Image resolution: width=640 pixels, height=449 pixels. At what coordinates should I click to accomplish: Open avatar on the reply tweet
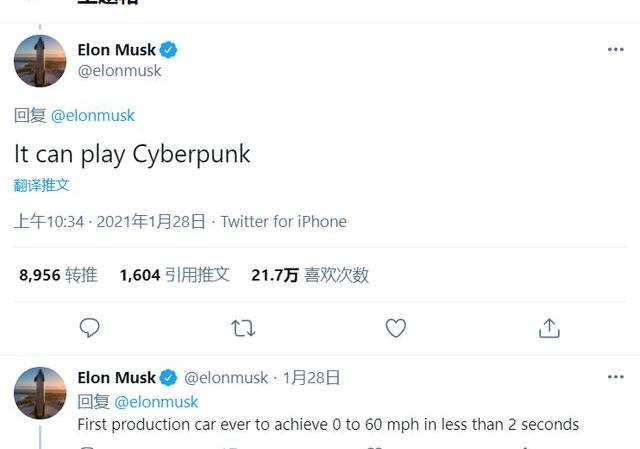click(40, 393)
